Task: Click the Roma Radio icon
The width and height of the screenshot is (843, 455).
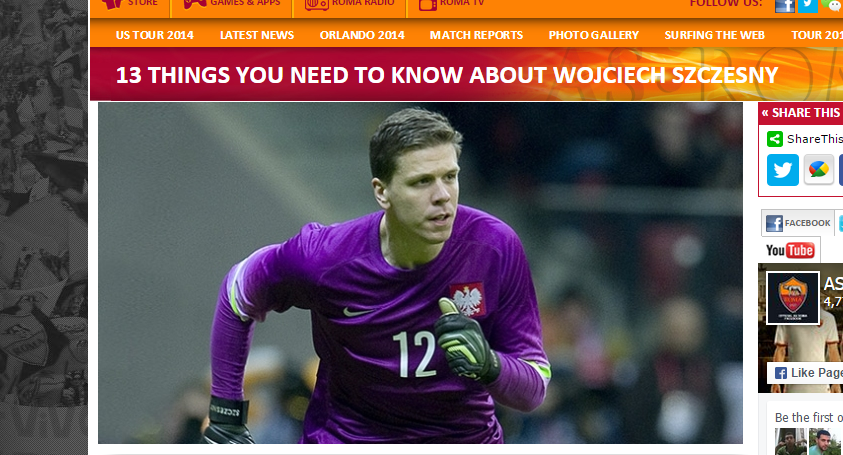Action: 317,4
